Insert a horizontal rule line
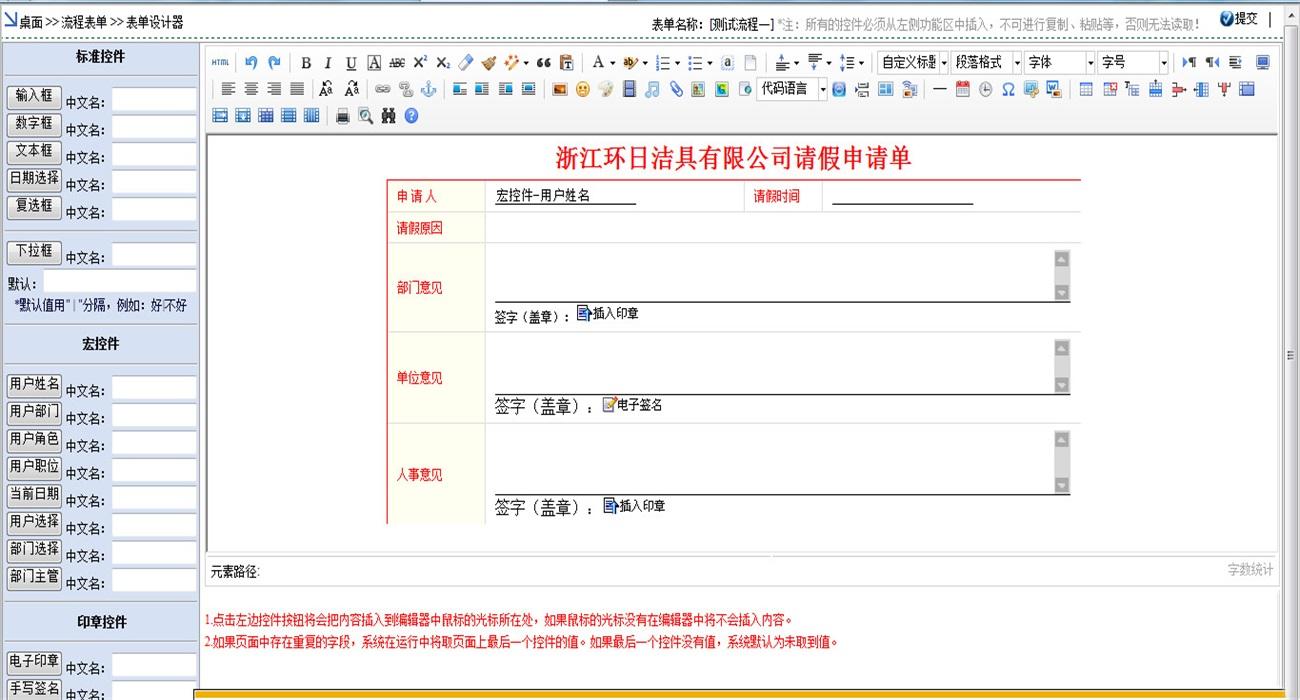Image resolution: width=1300 pixels, height=700 pixels. click(939, 89)
